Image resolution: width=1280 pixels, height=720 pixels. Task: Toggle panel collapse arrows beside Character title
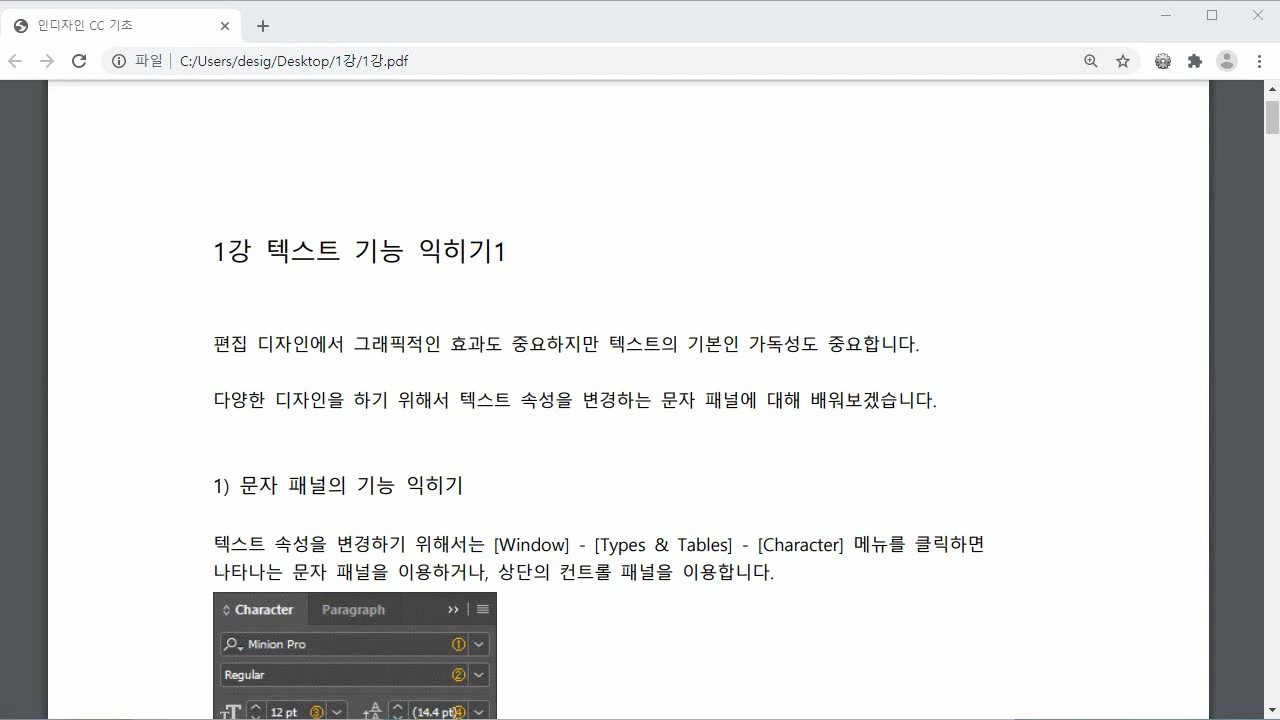[x=227, y=609]
